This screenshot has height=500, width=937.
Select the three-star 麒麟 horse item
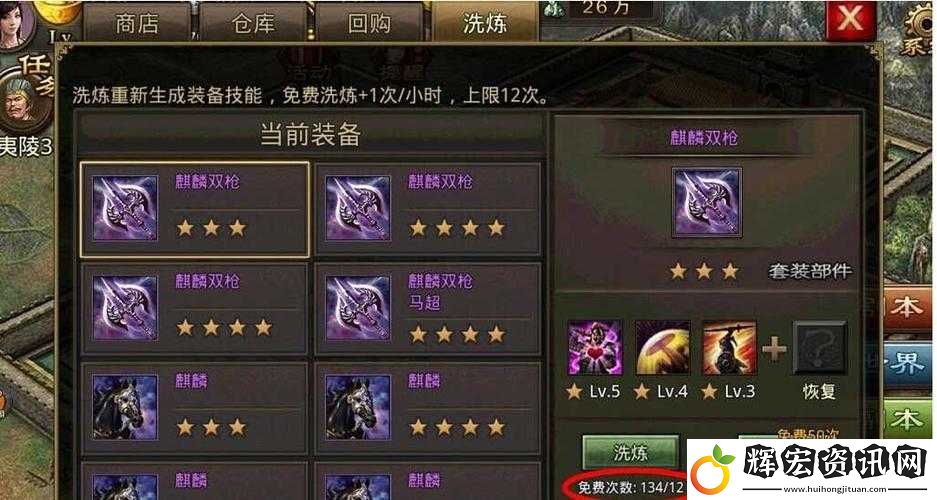point(195,407)
